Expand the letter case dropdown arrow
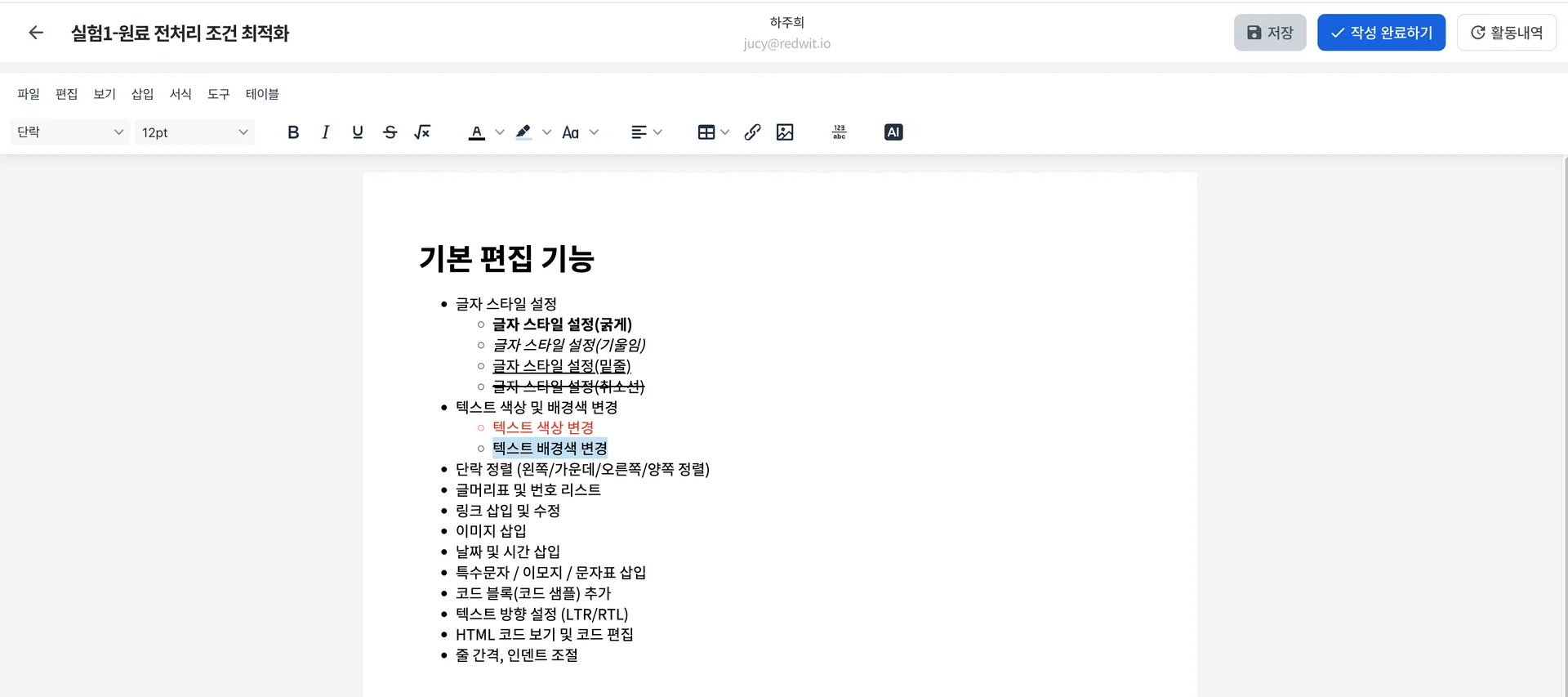Screen dimensions: 1568x697 point(594,132)
